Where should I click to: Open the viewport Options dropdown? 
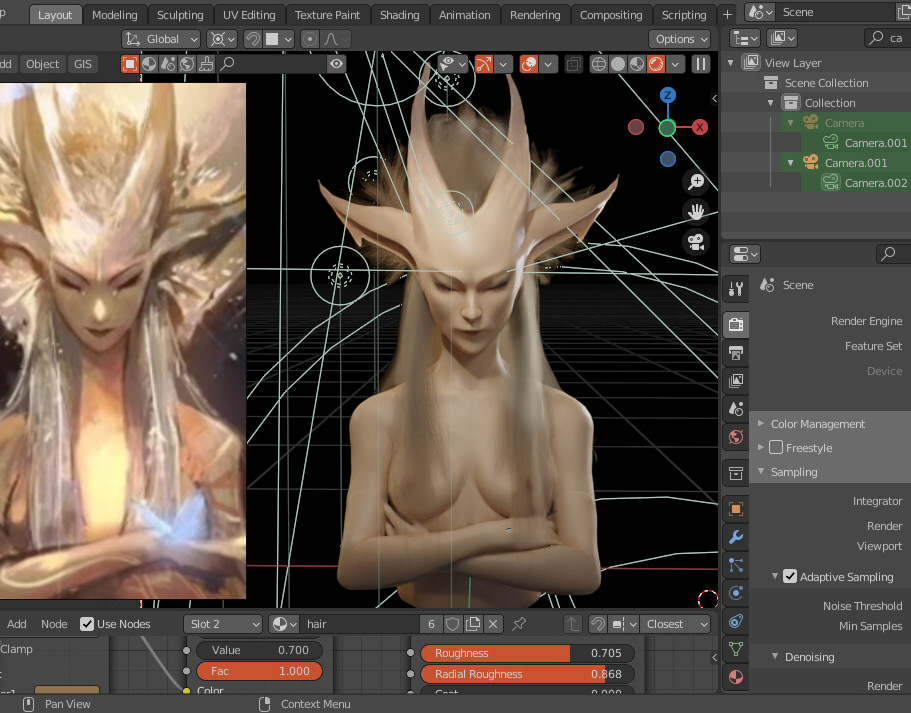pyautogui.click(x=680, y=40)
